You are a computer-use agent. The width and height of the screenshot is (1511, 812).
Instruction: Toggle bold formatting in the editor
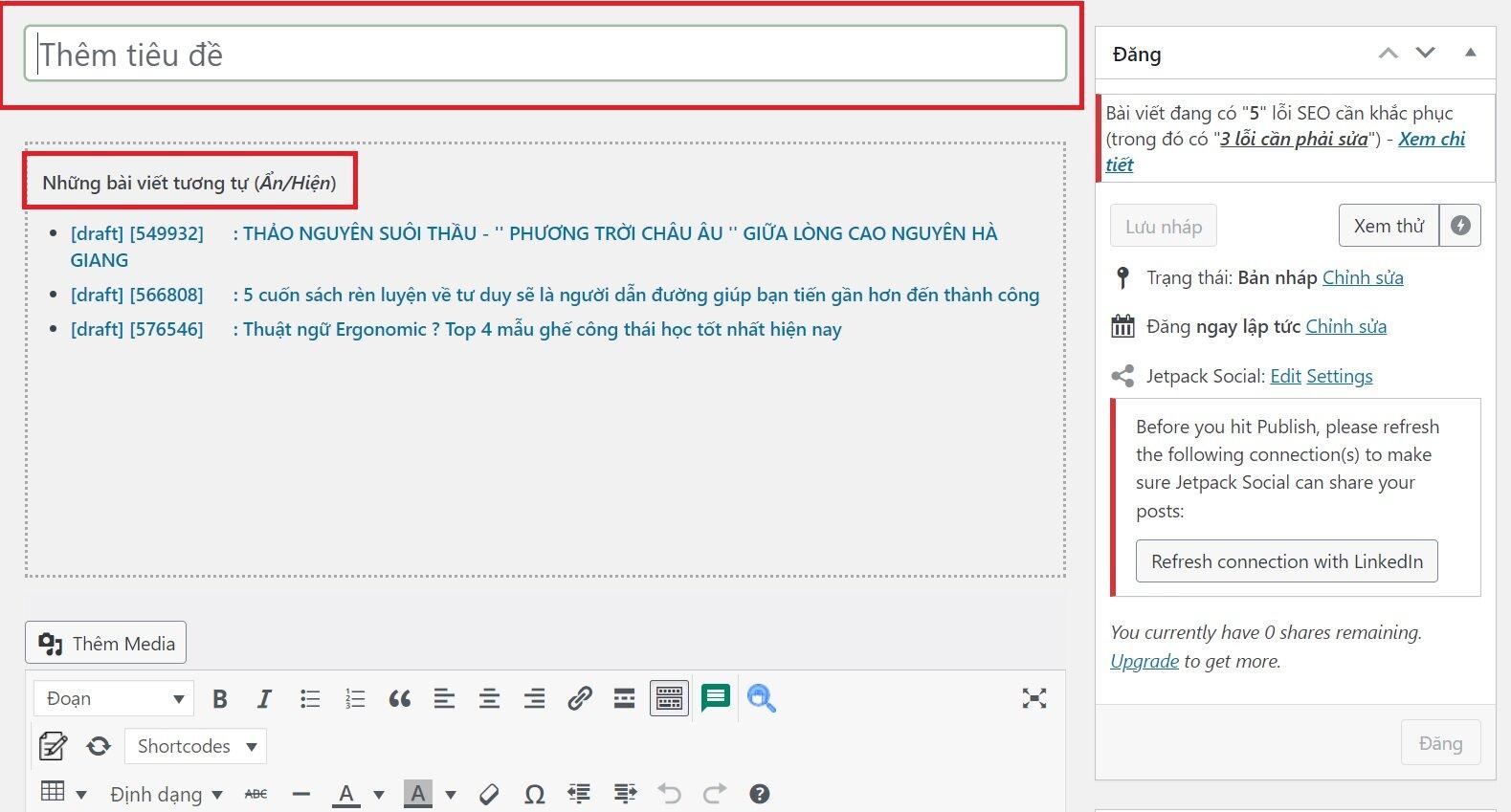point(220,699)
